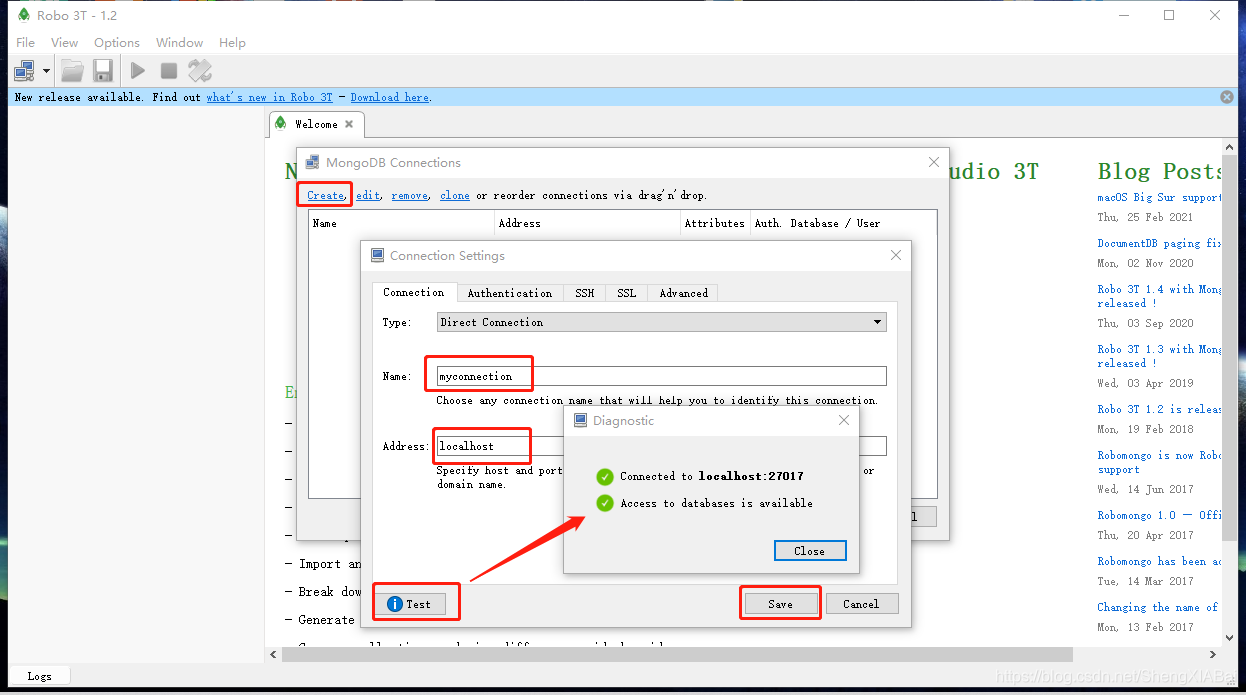1246x695 pixels.
Task: Open the Logs panel button
Action: (x=40, y=676)
